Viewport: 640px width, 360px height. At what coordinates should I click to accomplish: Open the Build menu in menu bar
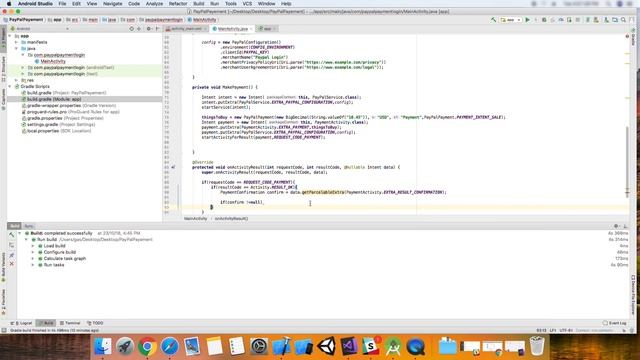click(x=199, y=4)
